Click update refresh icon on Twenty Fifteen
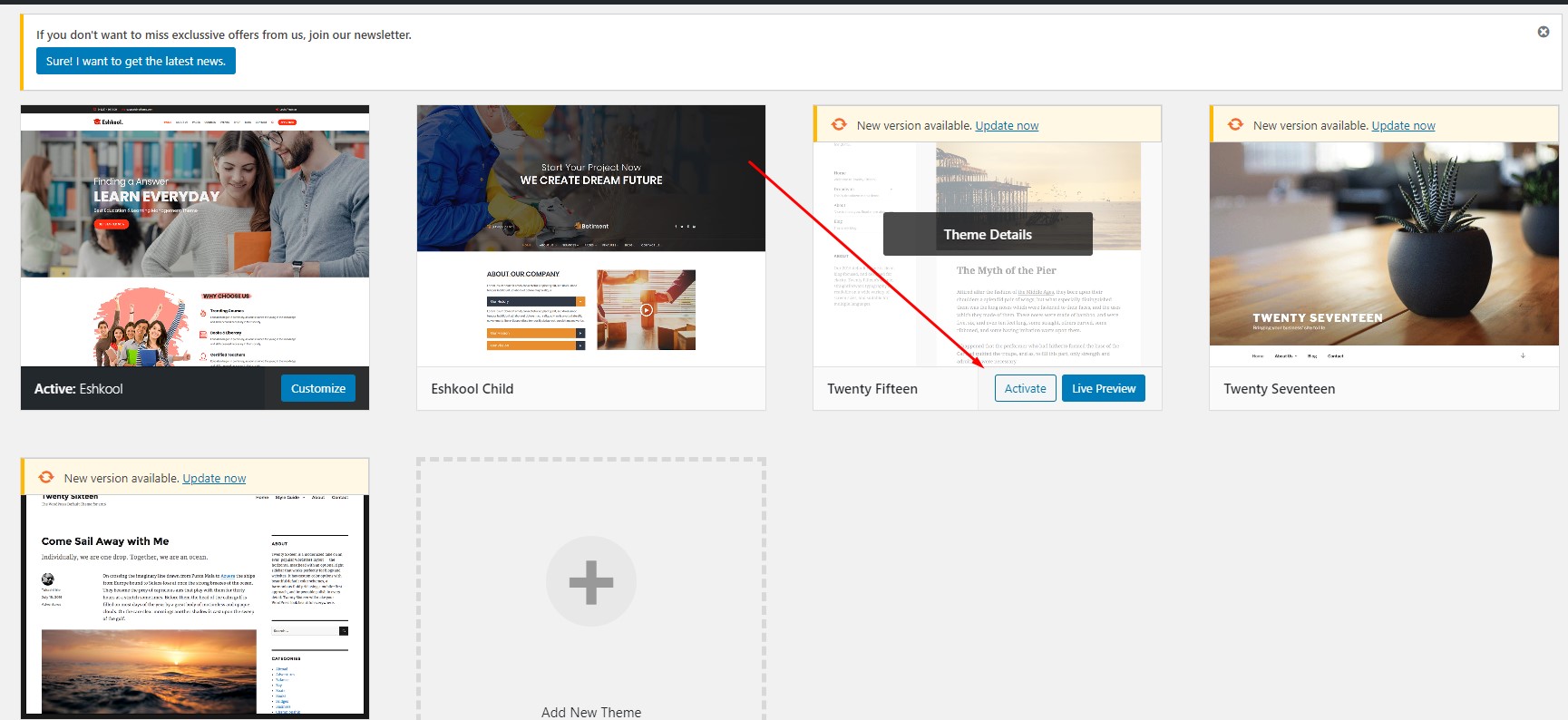Image resolution: width=1568 pixels, height=720 pixels. [x=839, y=124]
